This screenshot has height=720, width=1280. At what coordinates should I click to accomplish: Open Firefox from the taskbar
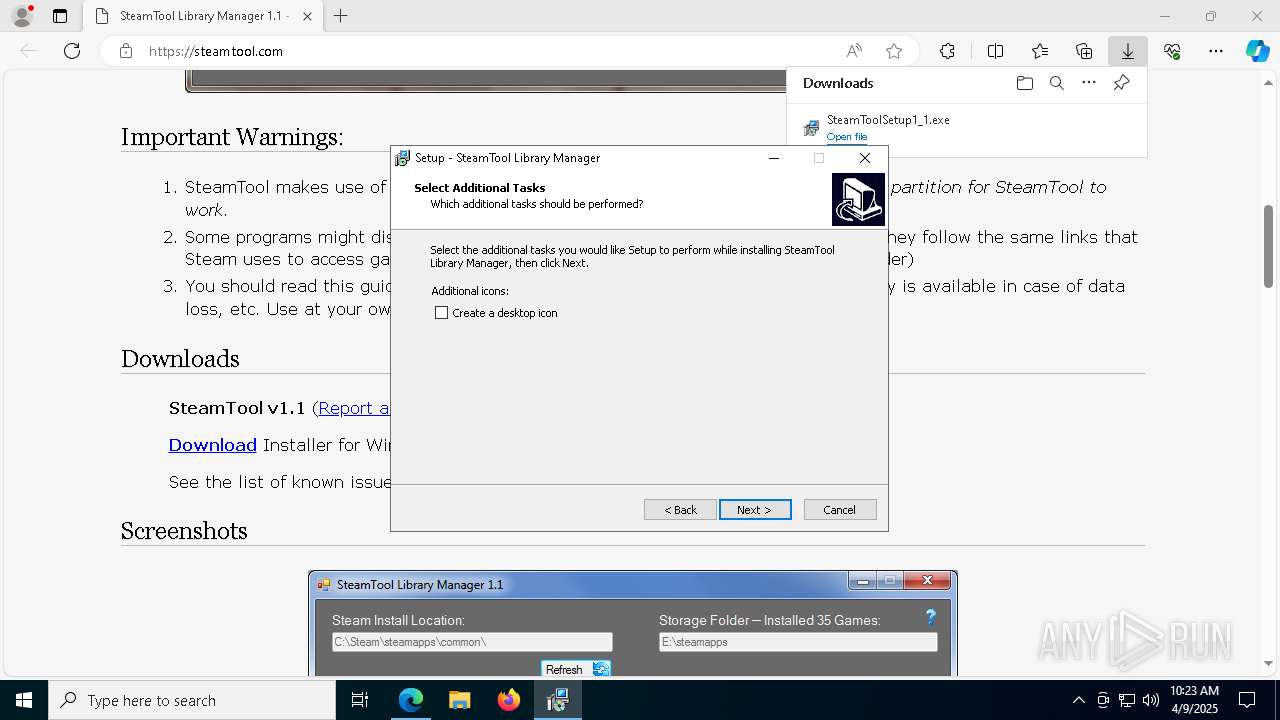[508, 700]
